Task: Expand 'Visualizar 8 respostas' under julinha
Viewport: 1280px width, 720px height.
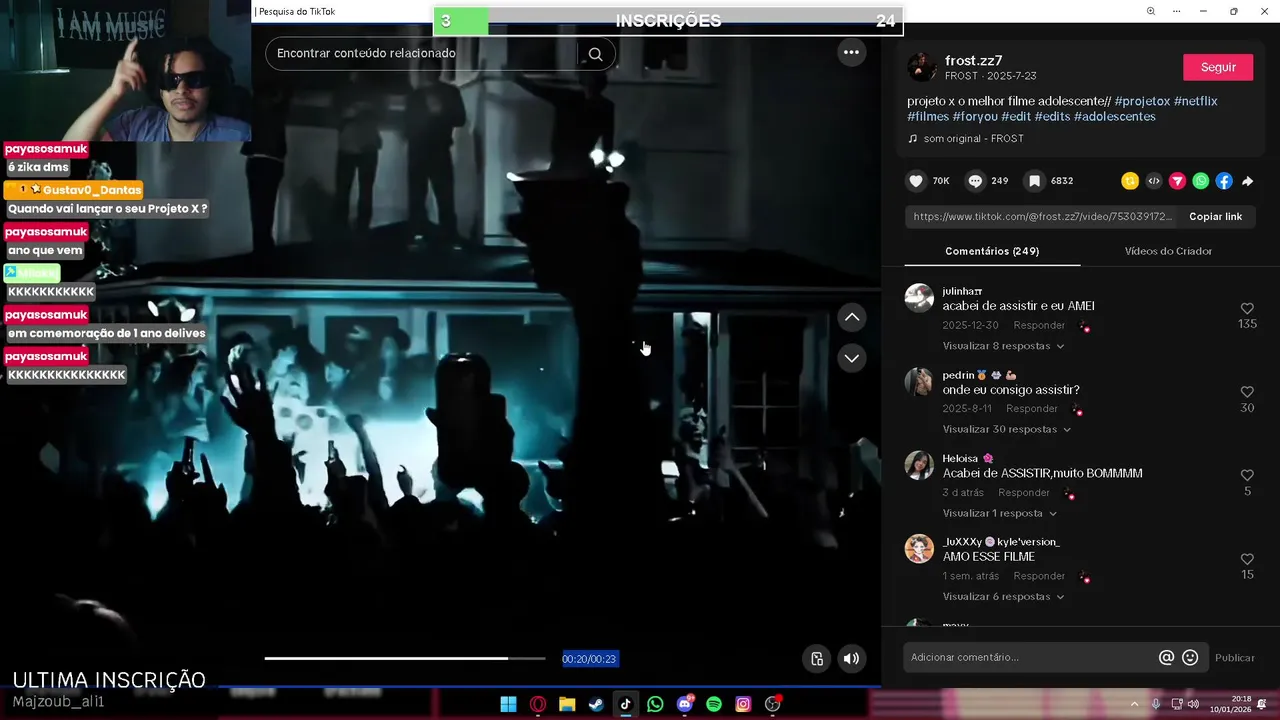Action: (1003, 346)
